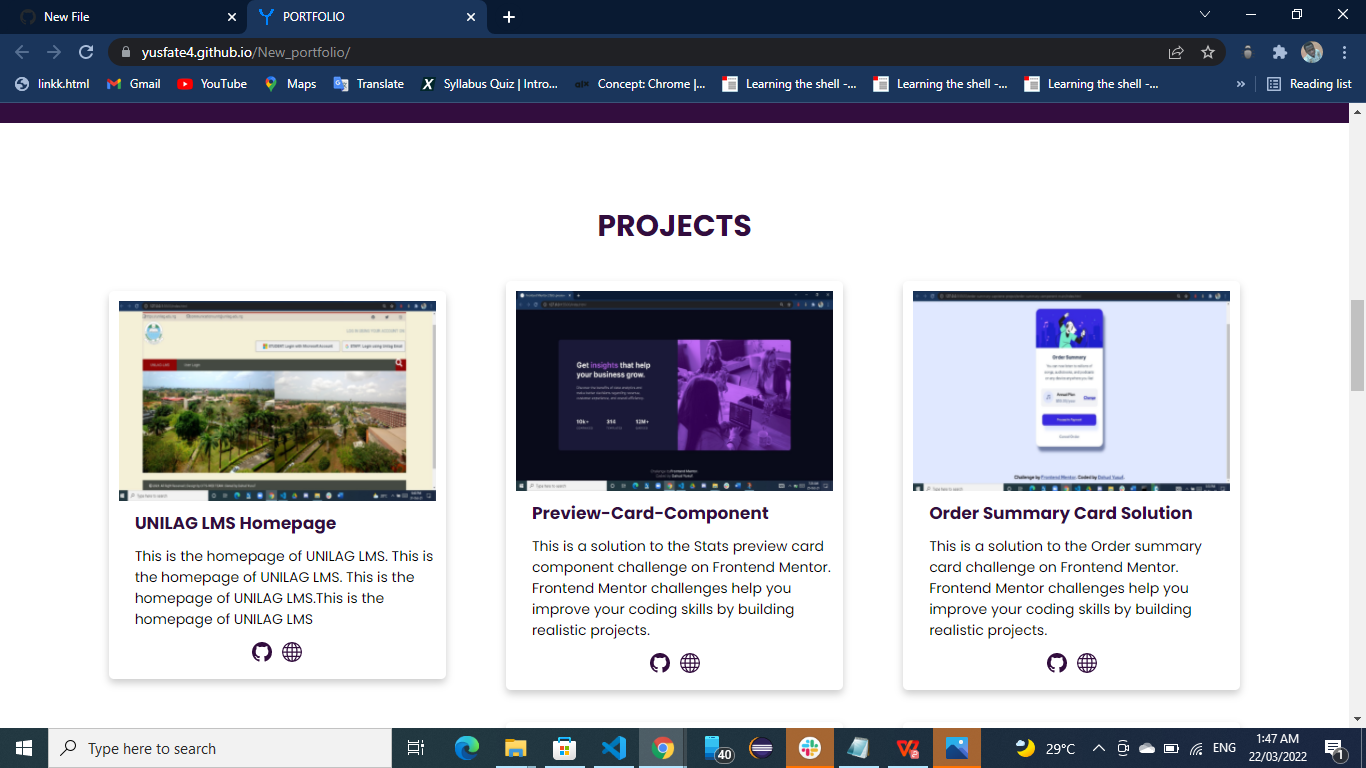Open Photos app in taskbar
Viewport: 1366px width, 768px height.
tap(957, 748)
